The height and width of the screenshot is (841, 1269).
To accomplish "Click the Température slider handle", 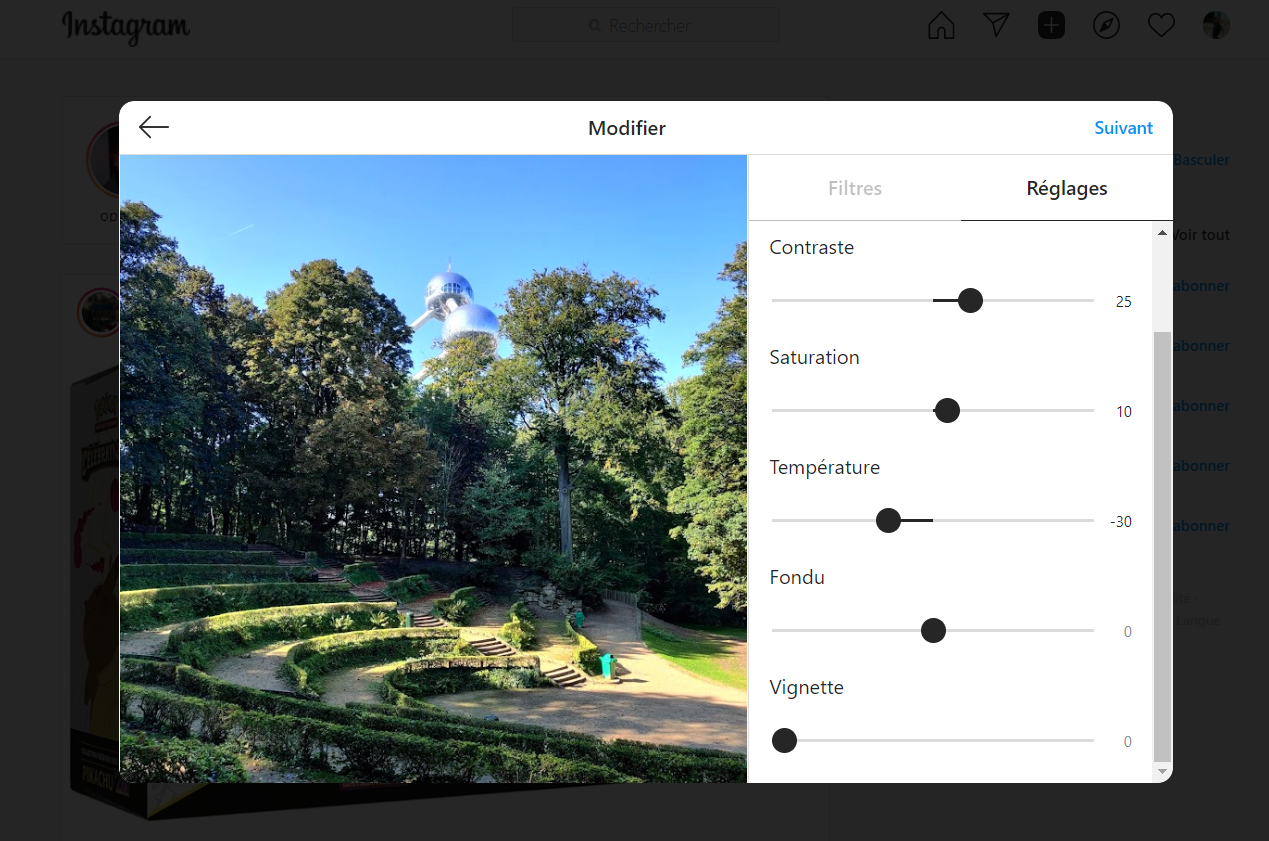I will pyautogui.click(x=888, y=520).
